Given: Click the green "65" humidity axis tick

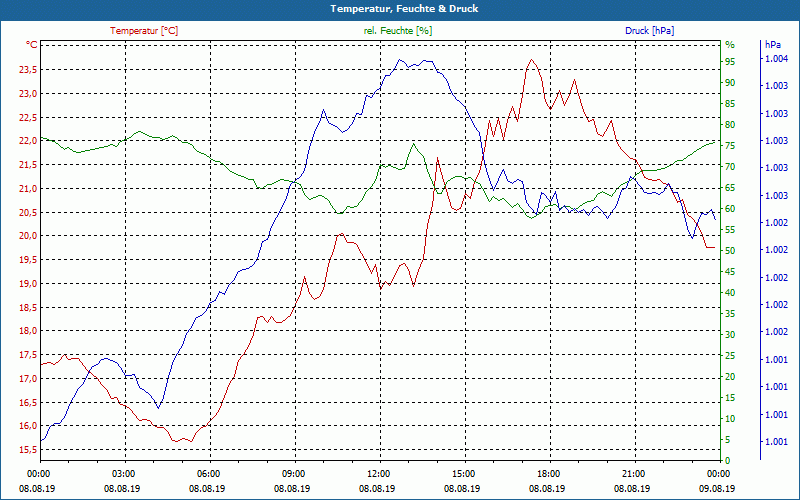Looking at the screenshot, I should point(730,188).
